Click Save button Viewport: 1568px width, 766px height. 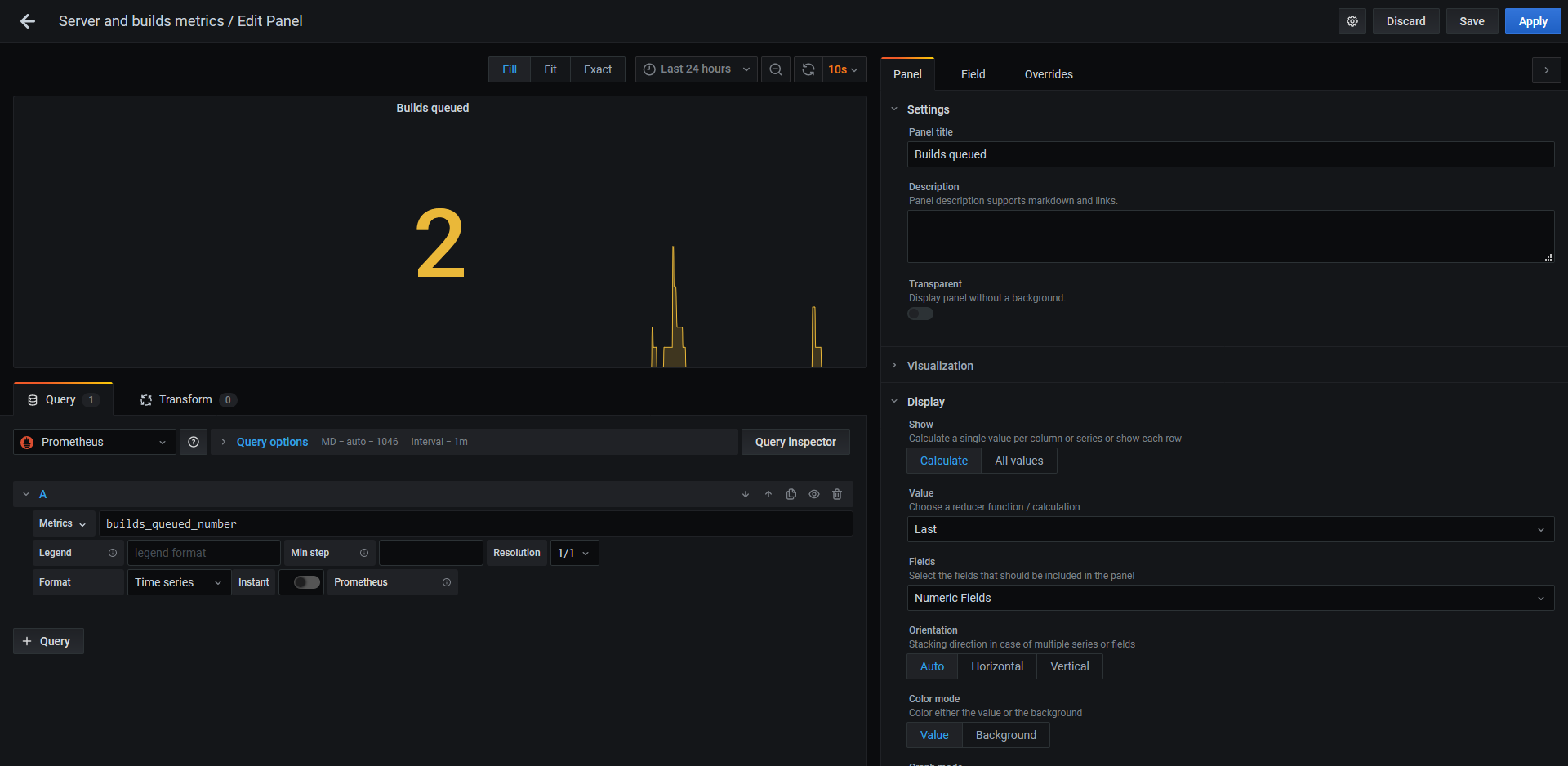(x=1472, y=21)
